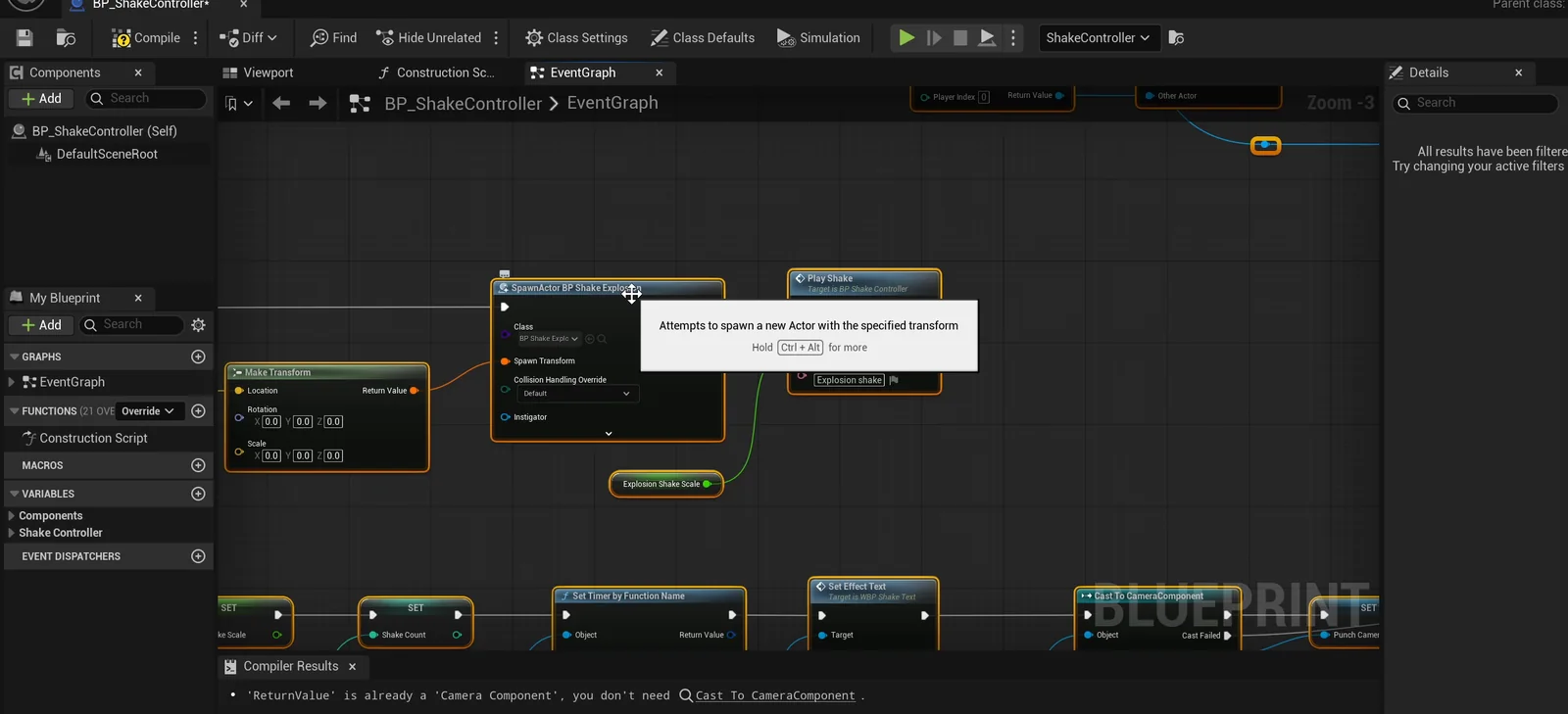Expand SpawnActor node advanced pins arrow

(609, 434)
